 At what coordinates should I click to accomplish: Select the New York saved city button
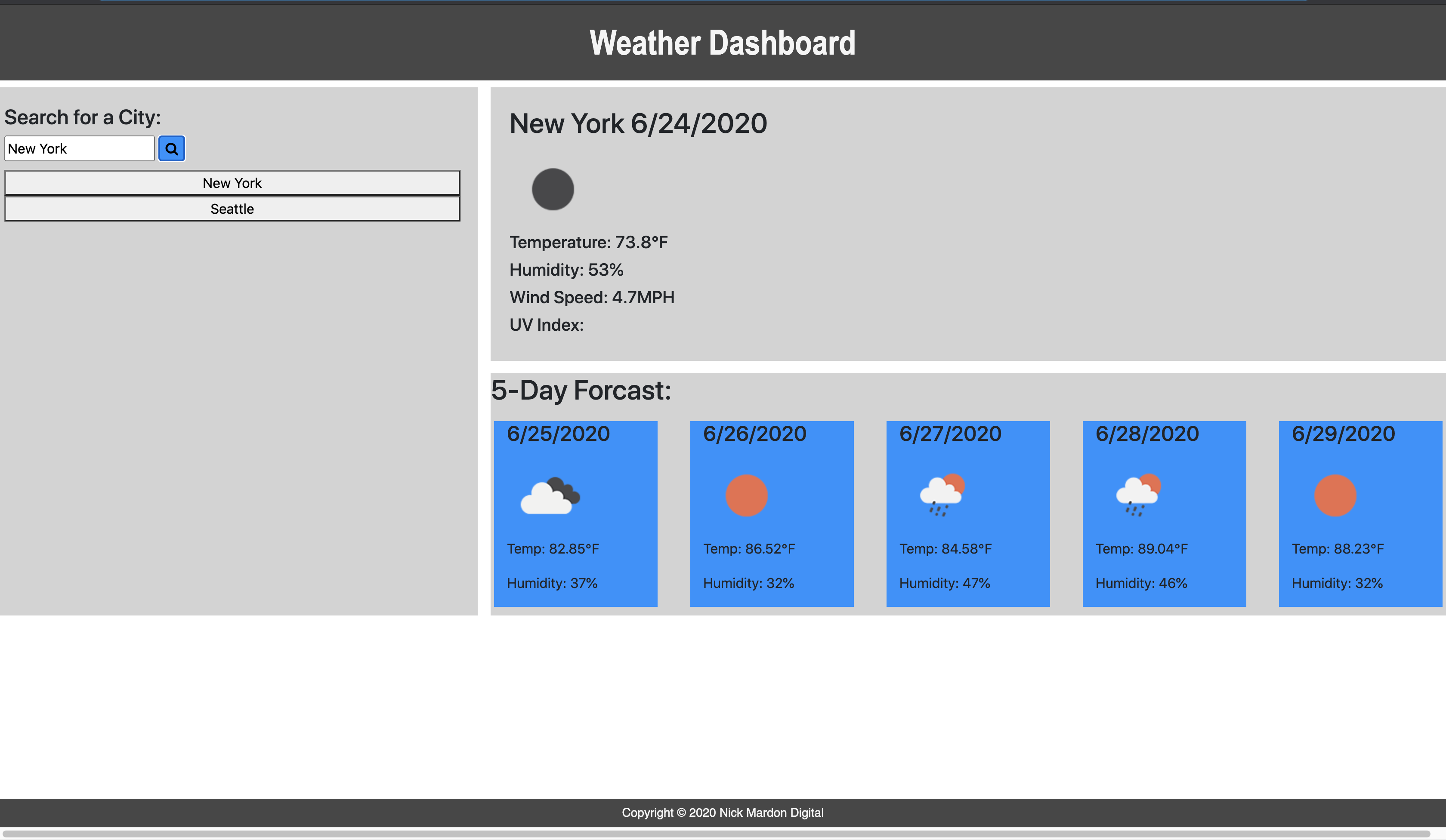[x=232, y=182]
